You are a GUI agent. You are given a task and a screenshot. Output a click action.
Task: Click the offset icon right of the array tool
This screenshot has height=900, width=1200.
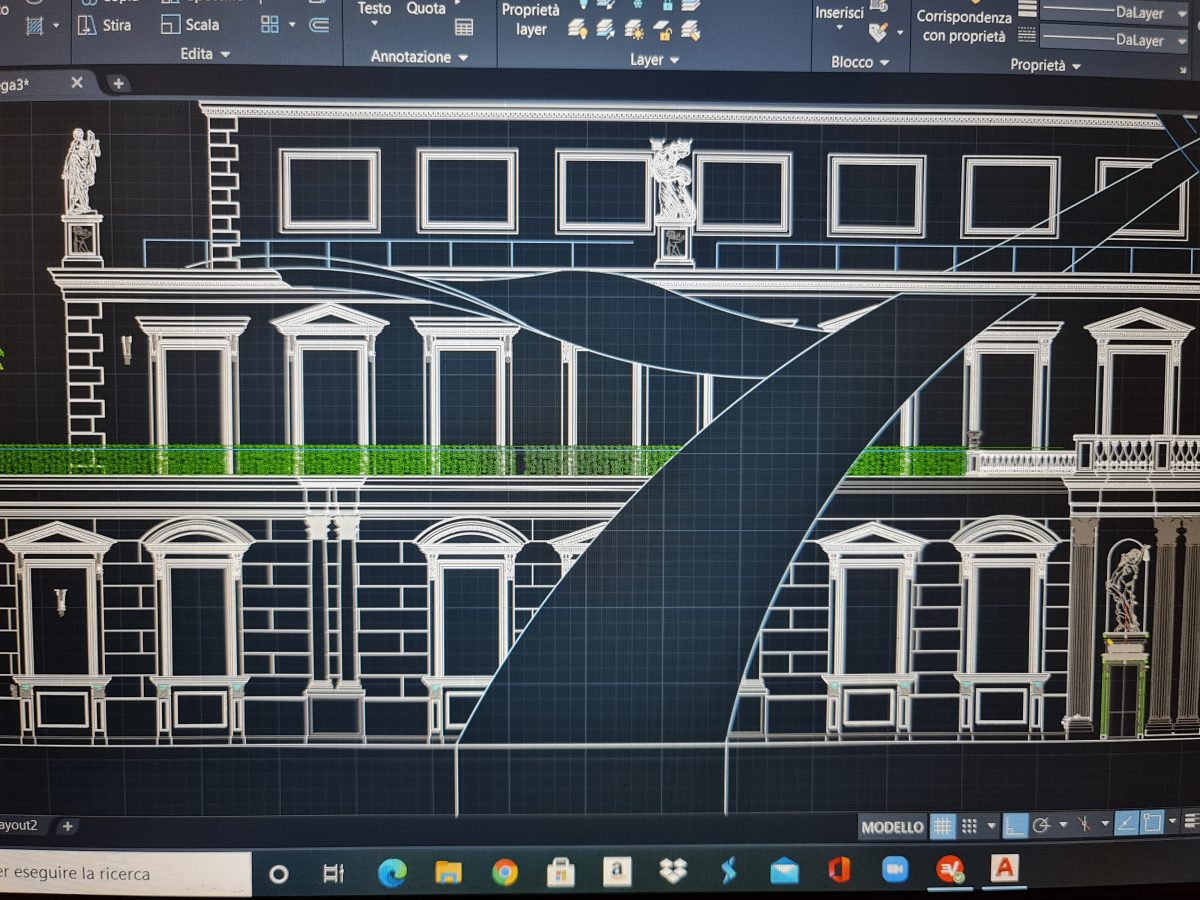tap(319, 25)
